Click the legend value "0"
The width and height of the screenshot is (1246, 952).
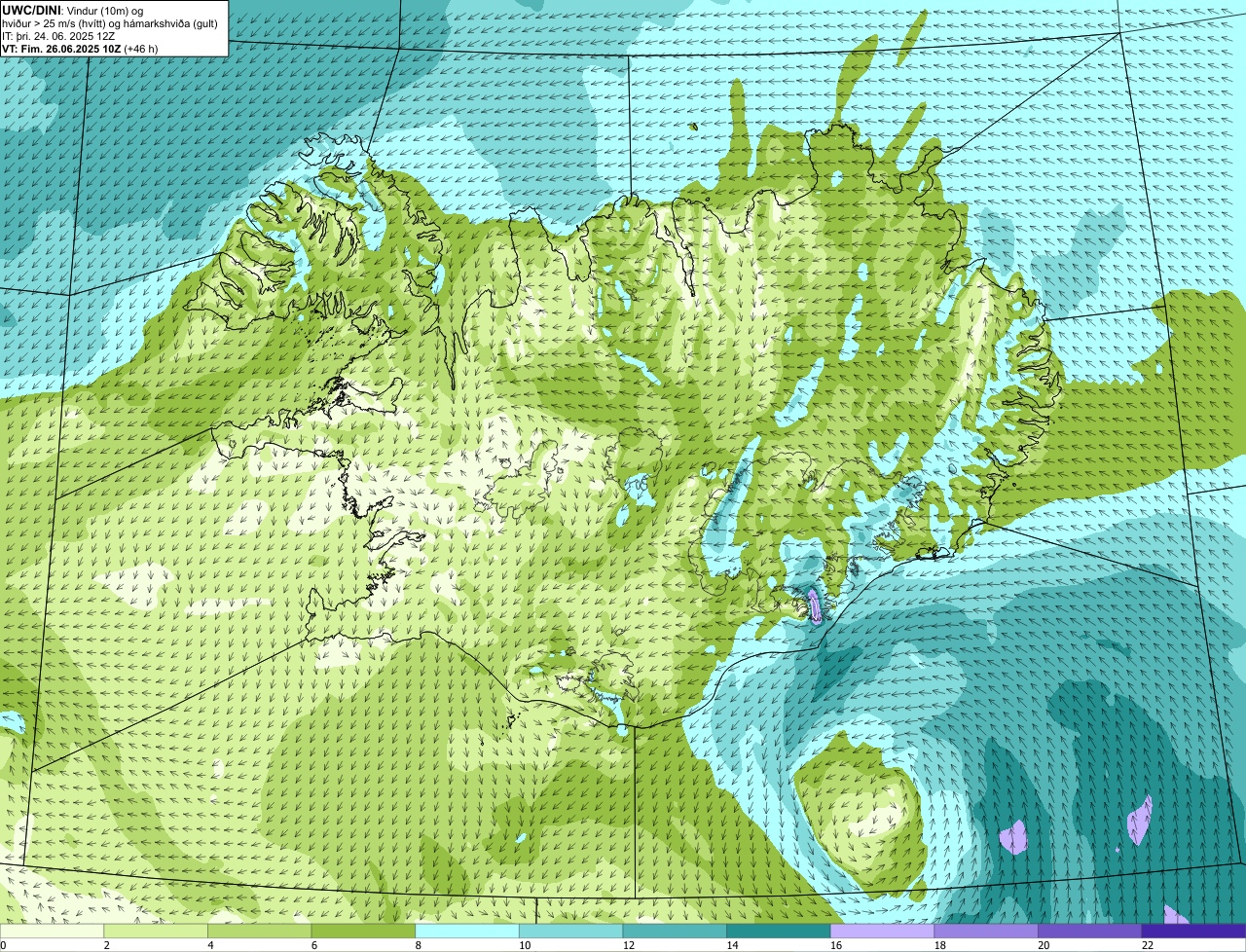[3, 945]
